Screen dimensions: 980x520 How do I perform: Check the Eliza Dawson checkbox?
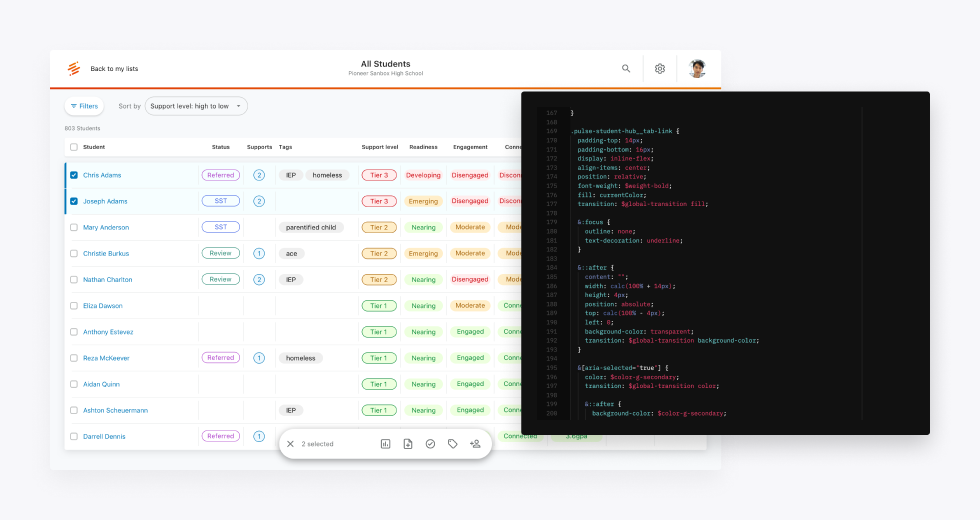(74, 306)
